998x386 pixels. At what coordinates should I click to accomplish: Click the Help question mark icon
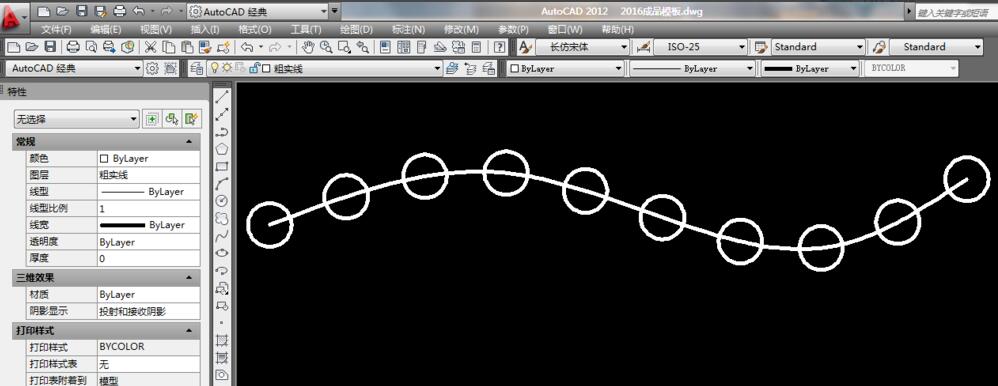coord(500,46)
